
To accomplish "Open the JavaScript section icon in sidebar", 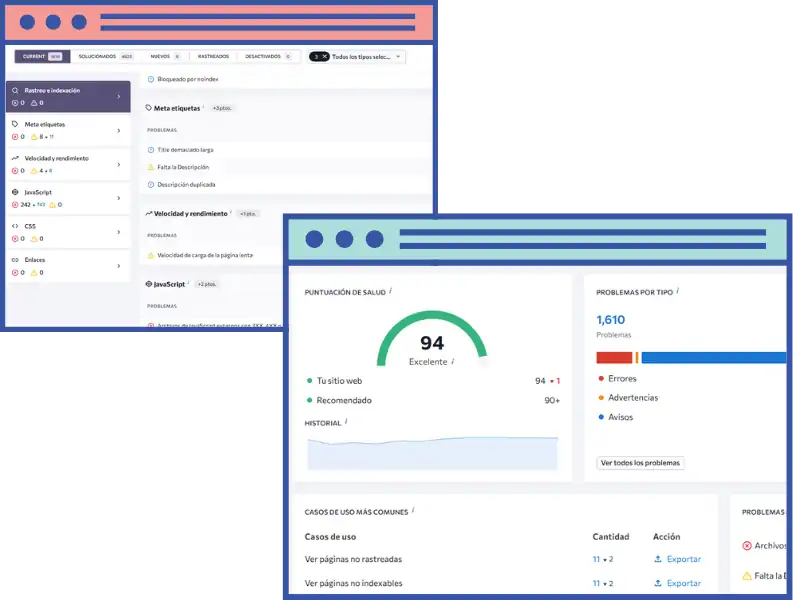I will point(14,192).
